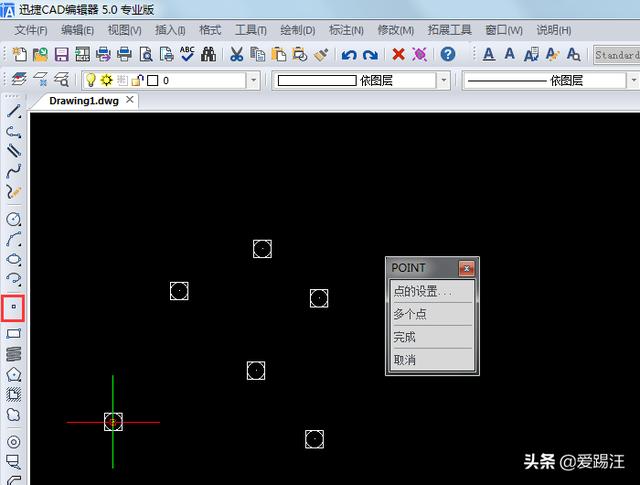Open the 绘制(D) menu
The image size is (640, 485).
298,30
